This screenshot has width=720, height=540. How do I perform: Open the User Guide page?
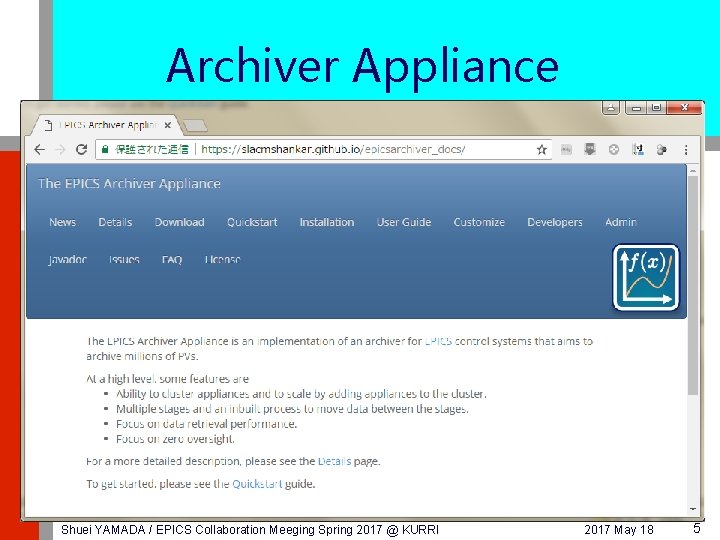404,222
